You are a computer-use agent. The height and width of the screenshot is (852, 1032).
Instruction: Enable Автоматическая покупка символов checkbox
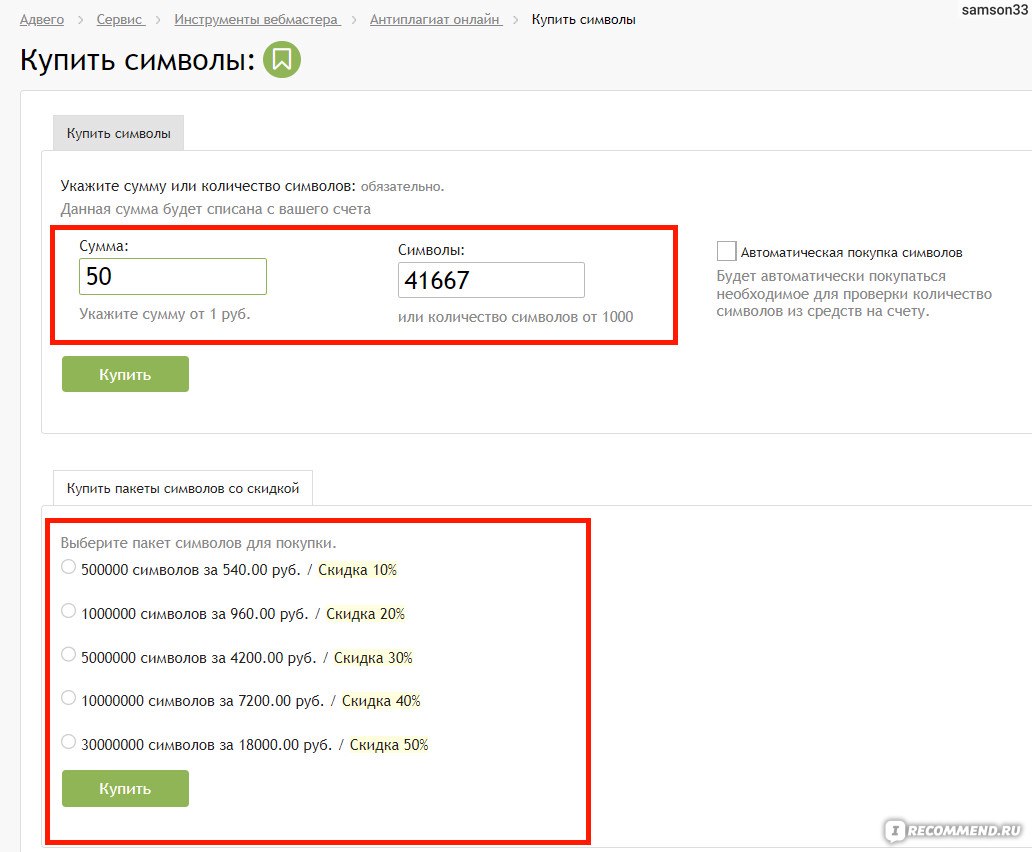click(726, 251)
